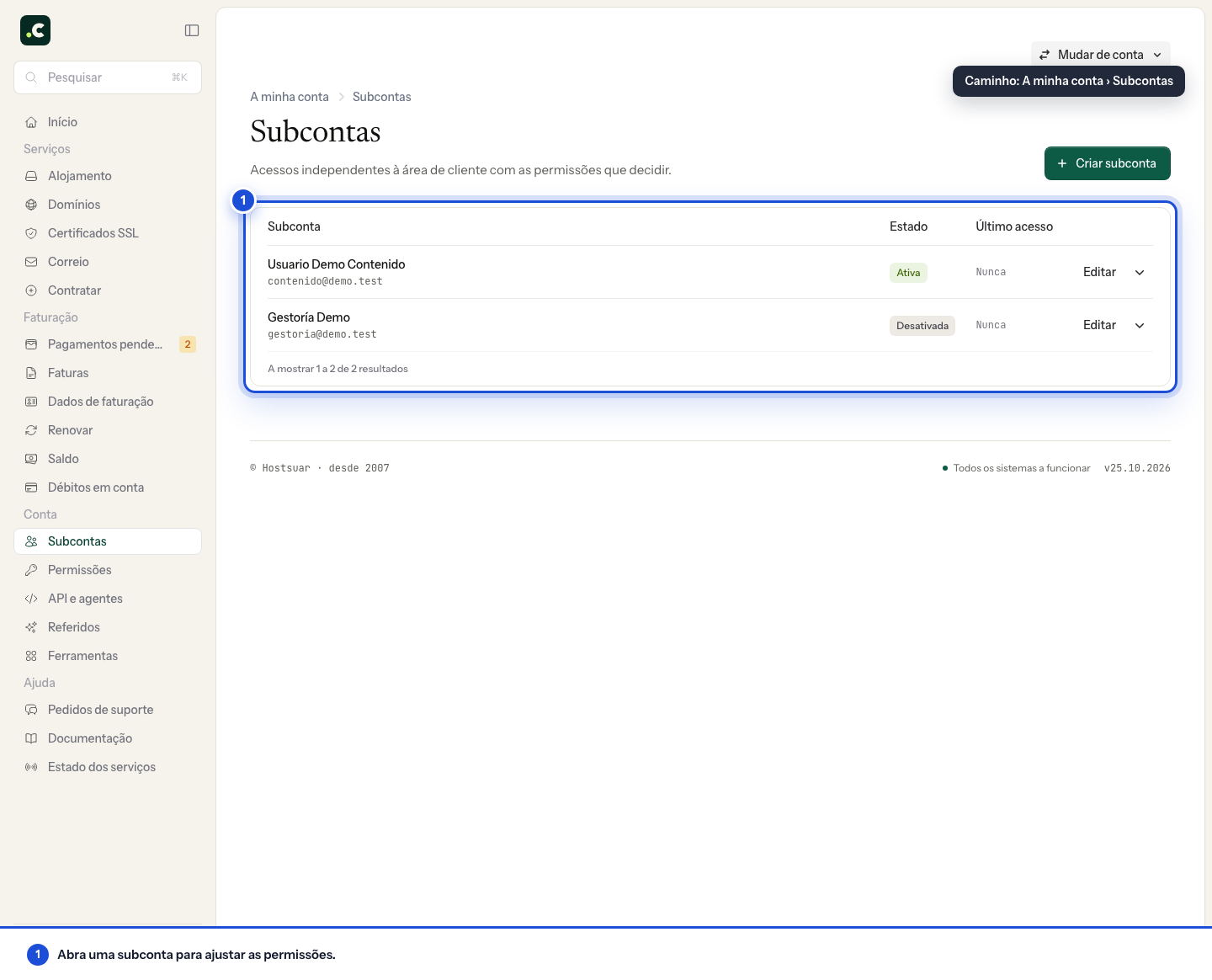Click the Domínios globe icon
This screenshot has width=1212, height=980.
point(31,205)
